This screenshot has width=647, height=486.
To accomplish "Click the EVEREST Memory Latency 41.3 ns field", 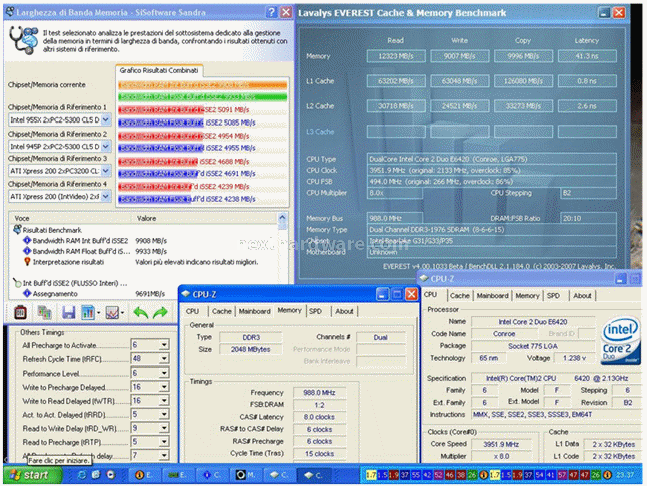I will (x=587, y=56).
